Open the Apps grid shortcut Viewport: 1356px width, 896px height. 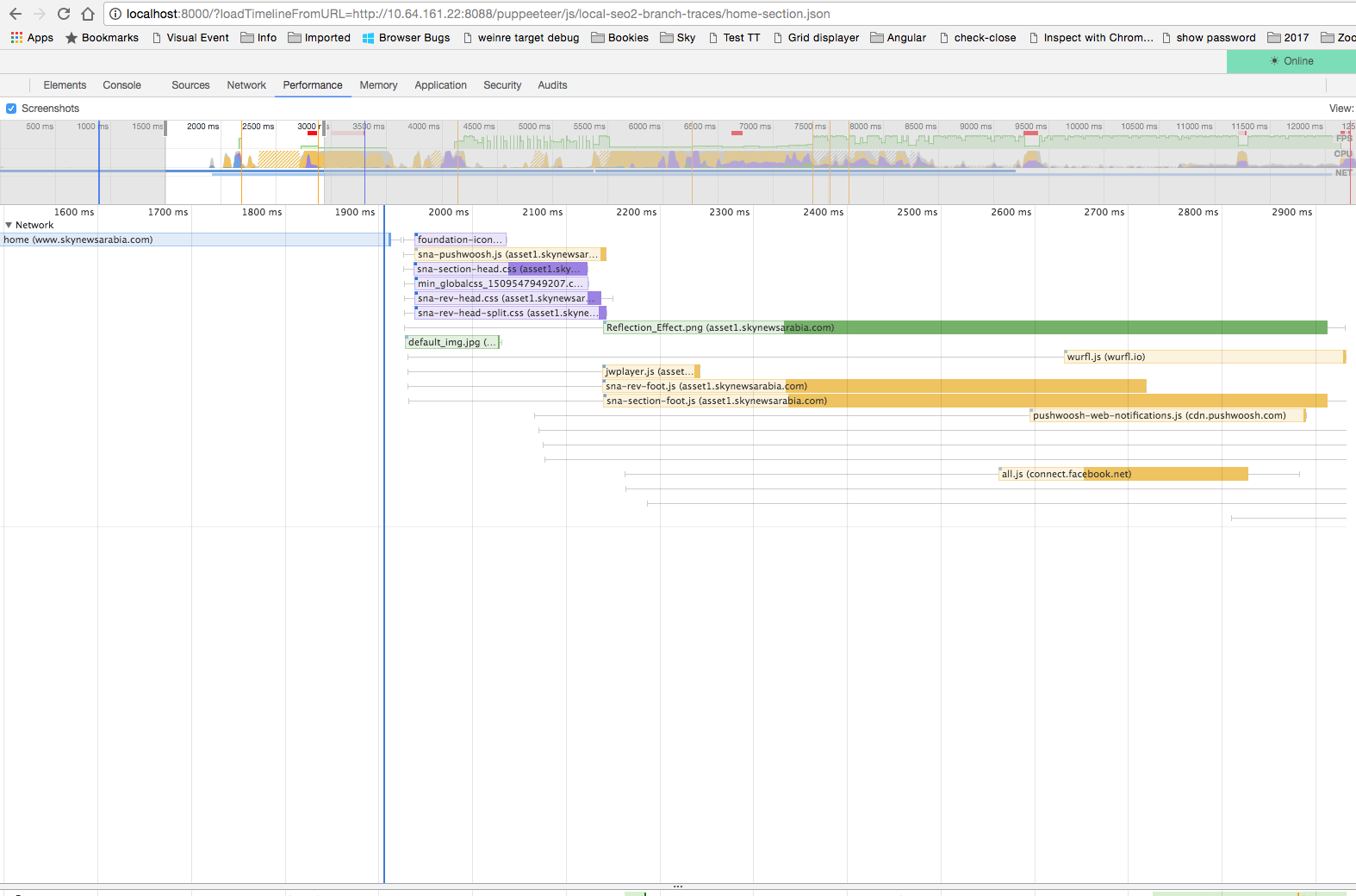click(x=32, y=38)
